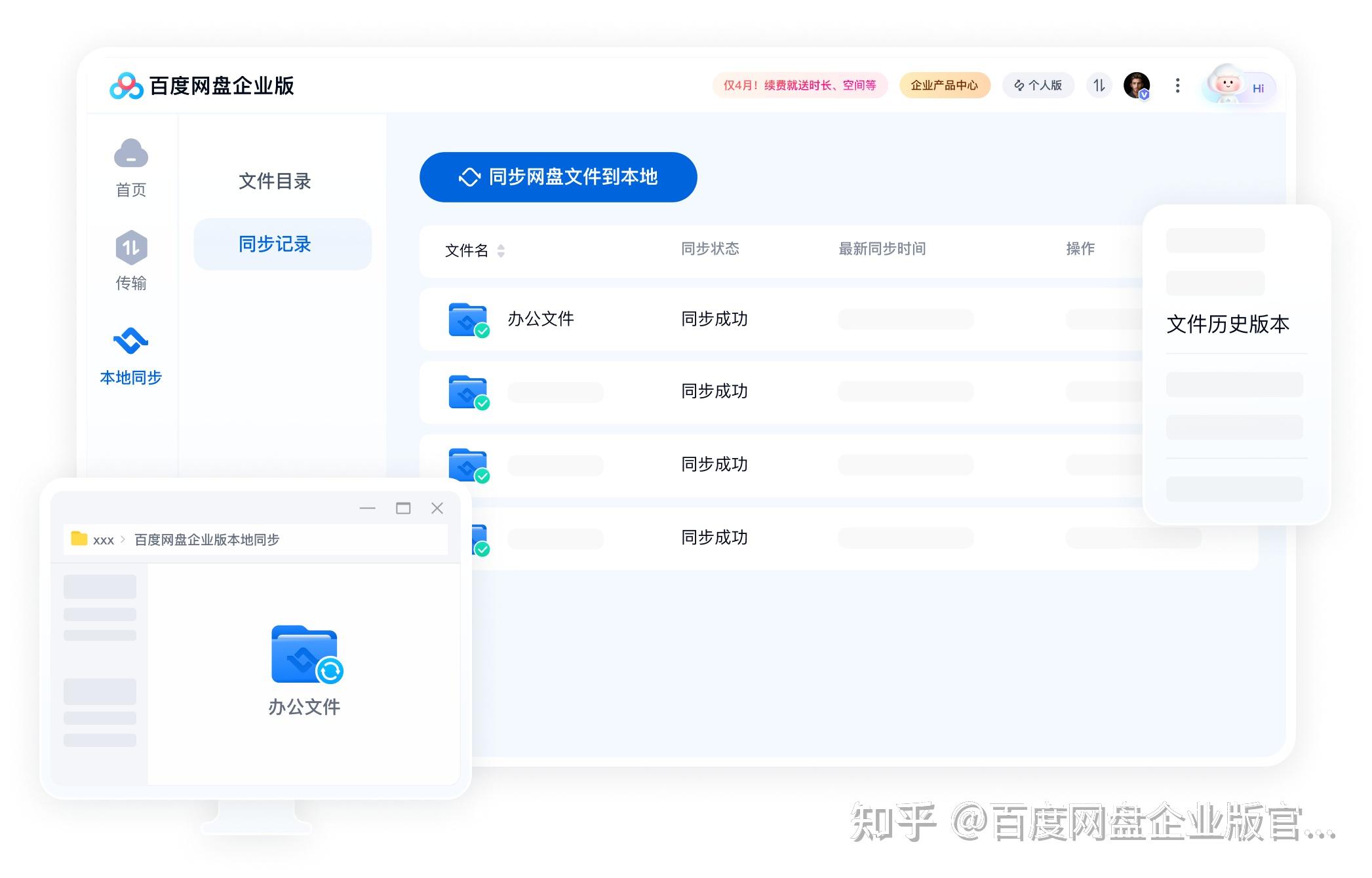This screenshot has height=878, width=1372.
Task: Switch to 个人版 button
Action: point(1038,85)
